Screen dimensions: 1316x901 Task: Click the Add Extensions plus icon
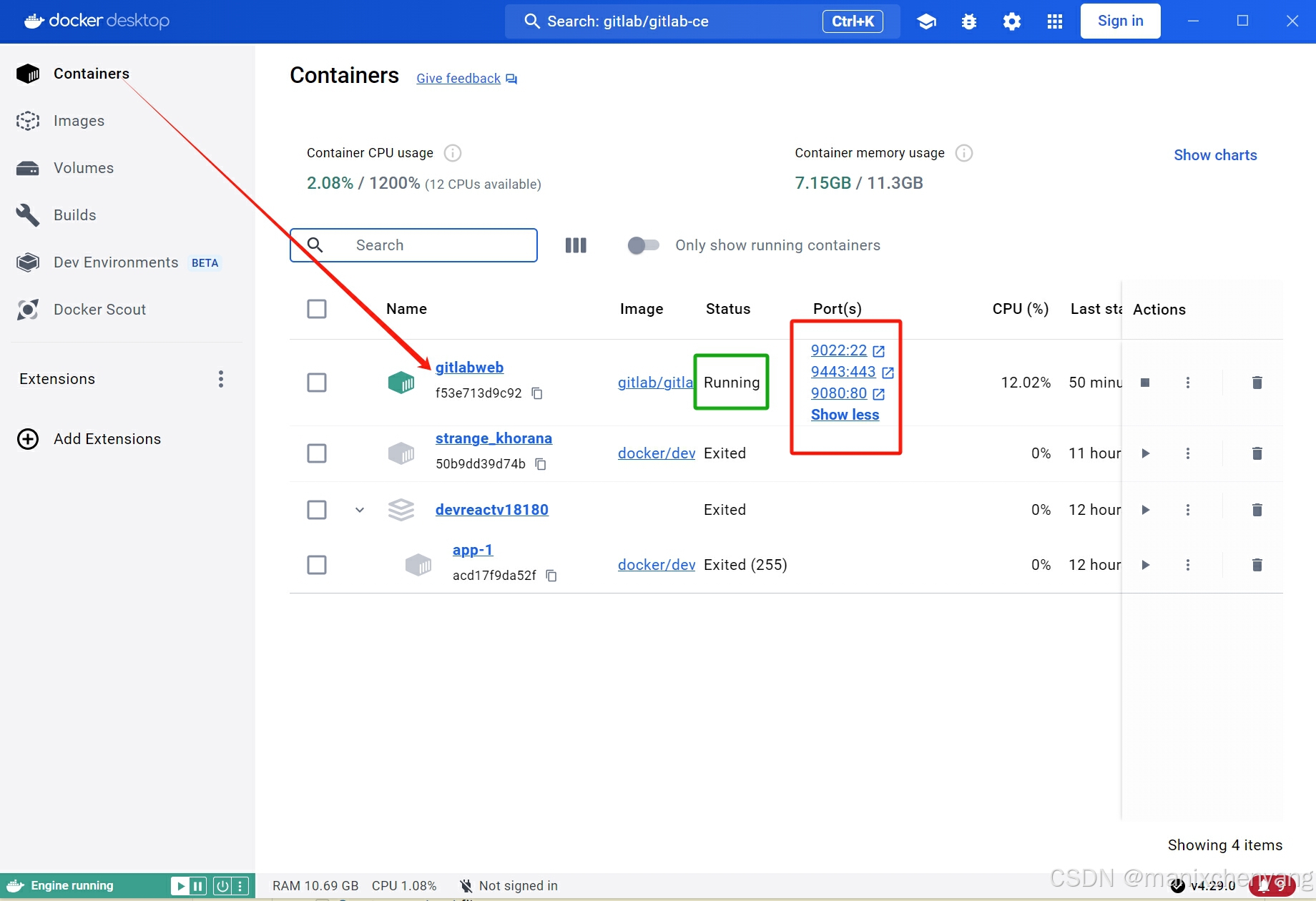(28, 439)
